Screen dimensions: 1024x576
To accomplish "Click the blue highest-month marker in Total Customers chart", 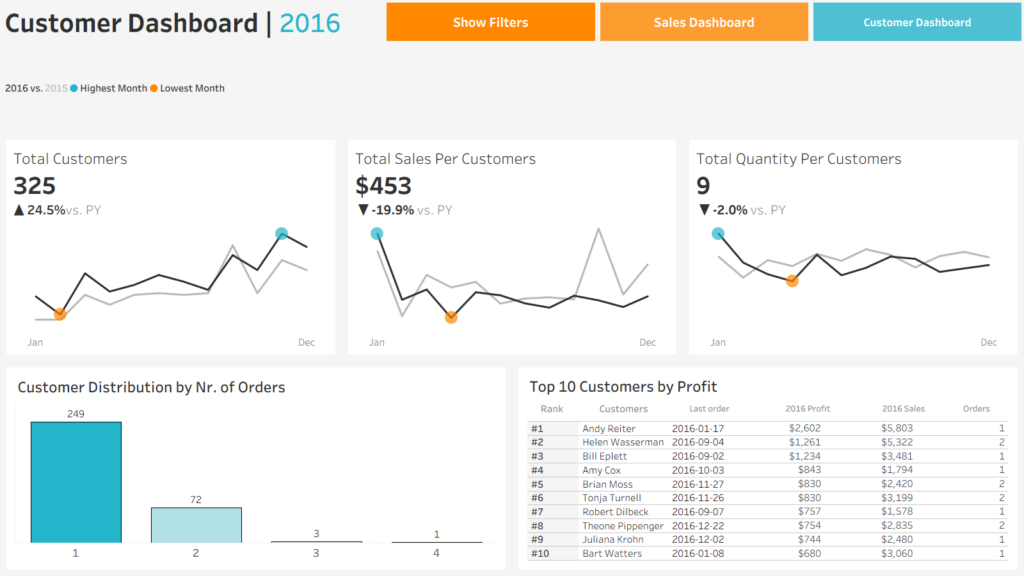I will pos(281,233).
